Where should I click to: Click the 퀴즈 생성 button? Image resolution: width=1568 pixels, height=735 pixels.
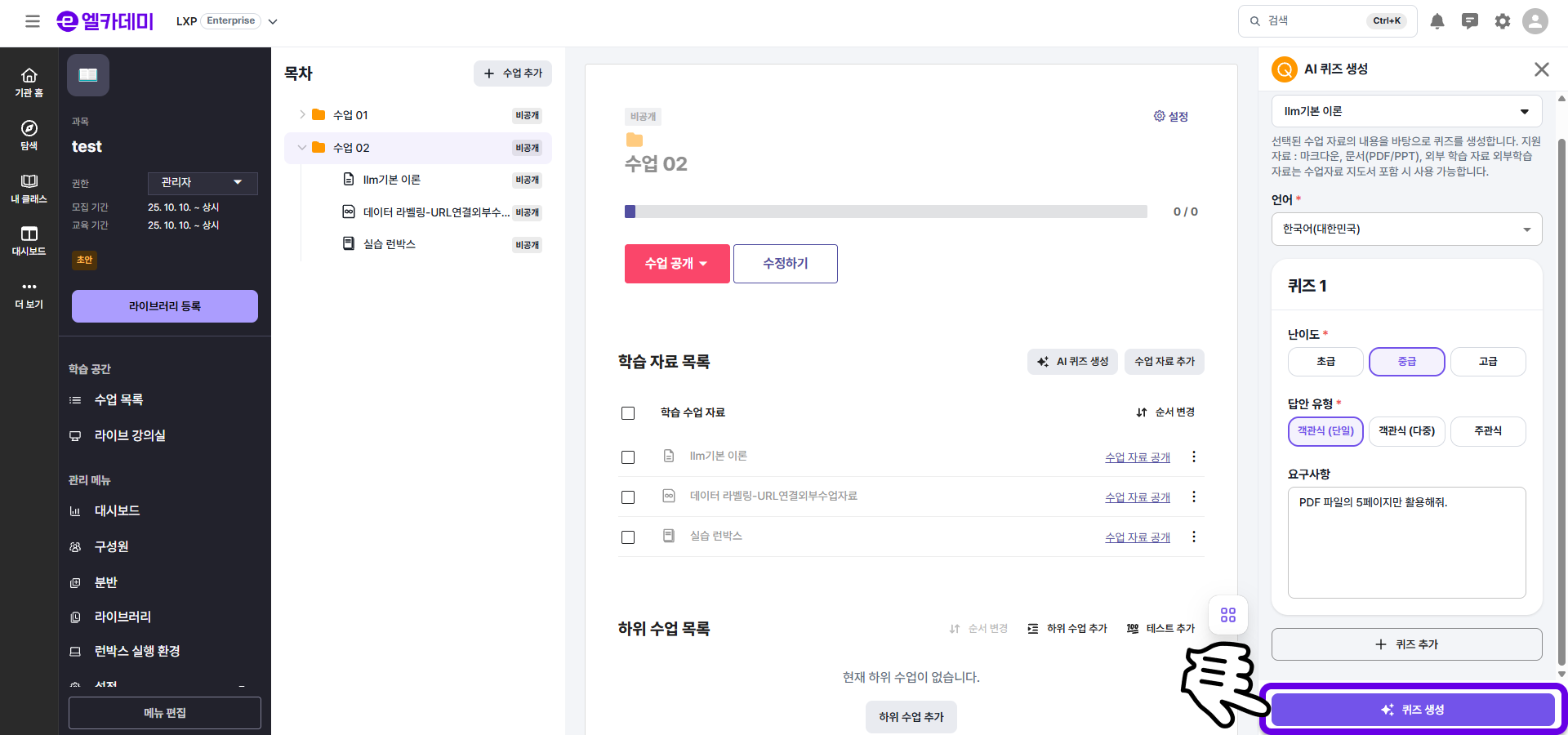click(1413, 710)
